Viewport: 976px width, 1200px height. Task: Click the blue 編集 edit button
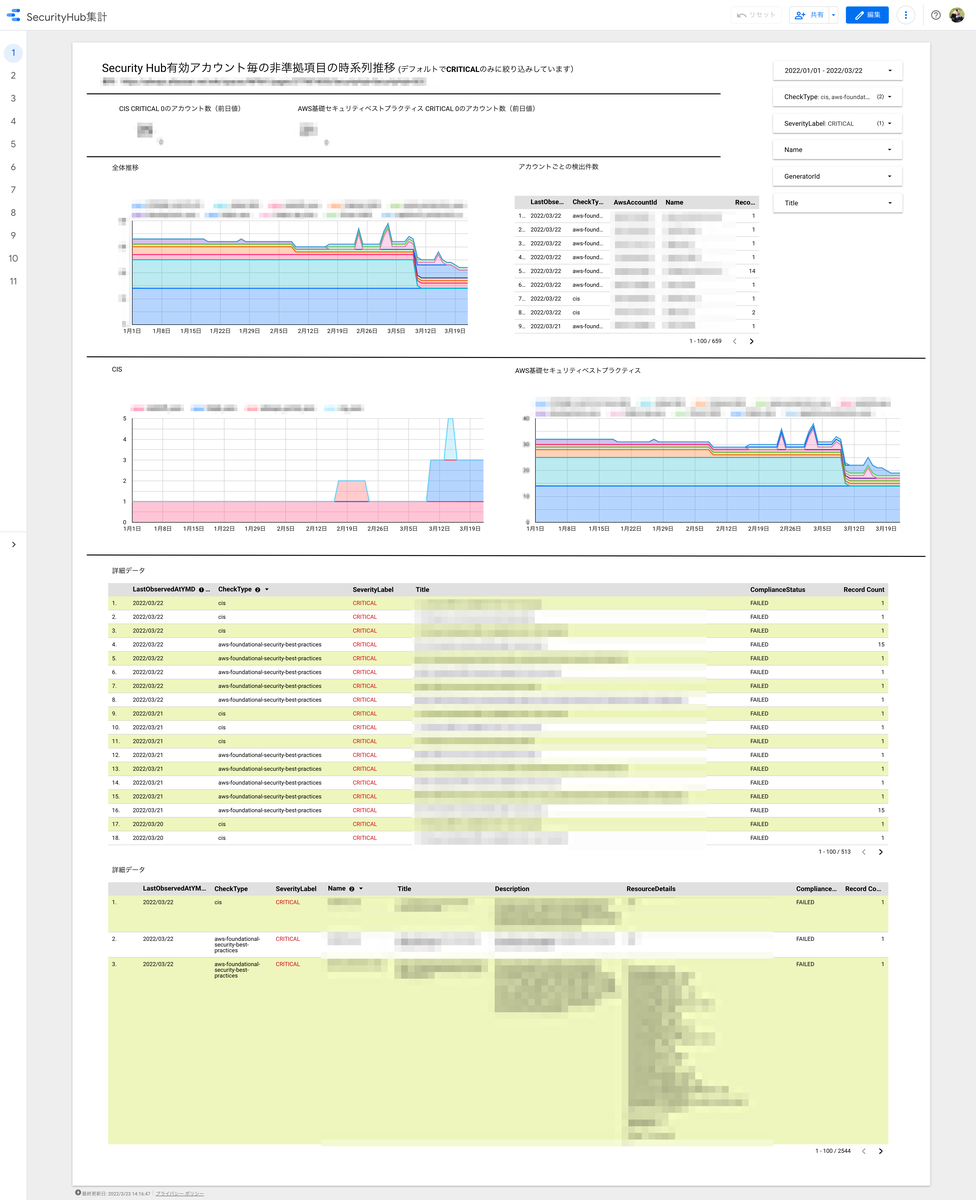click(x=867, y=15)
